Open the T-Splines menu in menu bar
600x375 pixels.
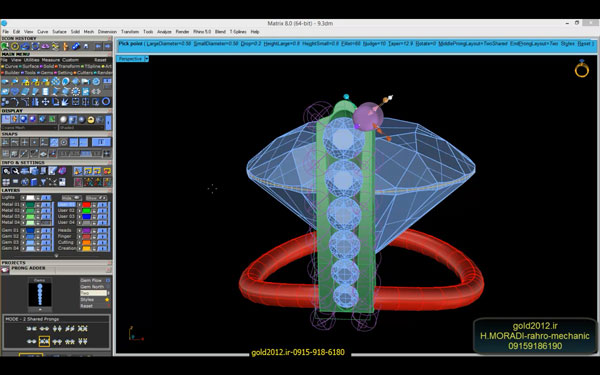pos(238,32)
